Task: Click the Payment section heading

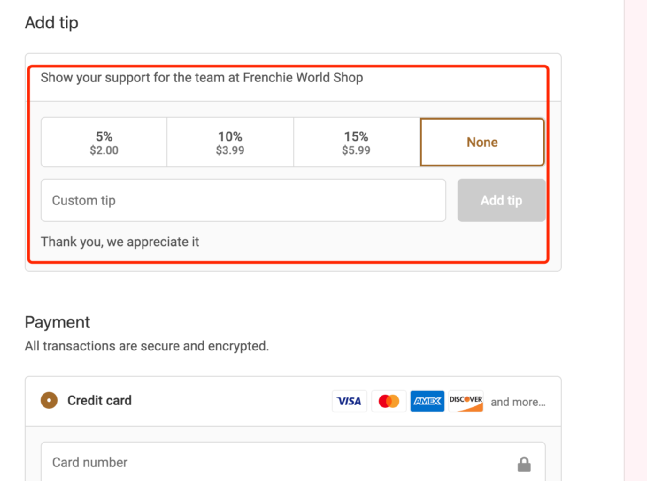Action: 57,322
